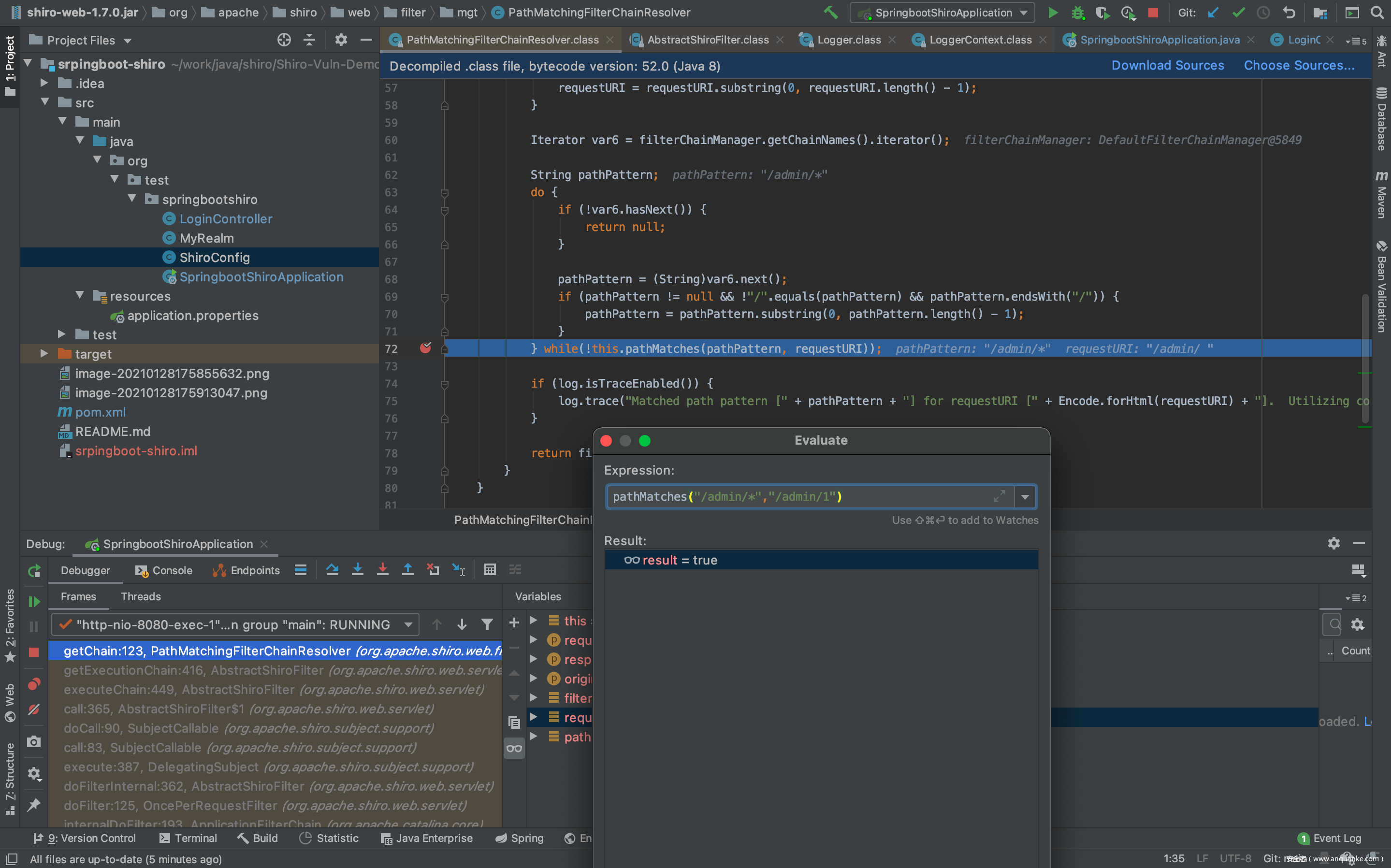Open View Breakpoints double red circles icon
The image size is (1391, 868).
tap(34, 684)
